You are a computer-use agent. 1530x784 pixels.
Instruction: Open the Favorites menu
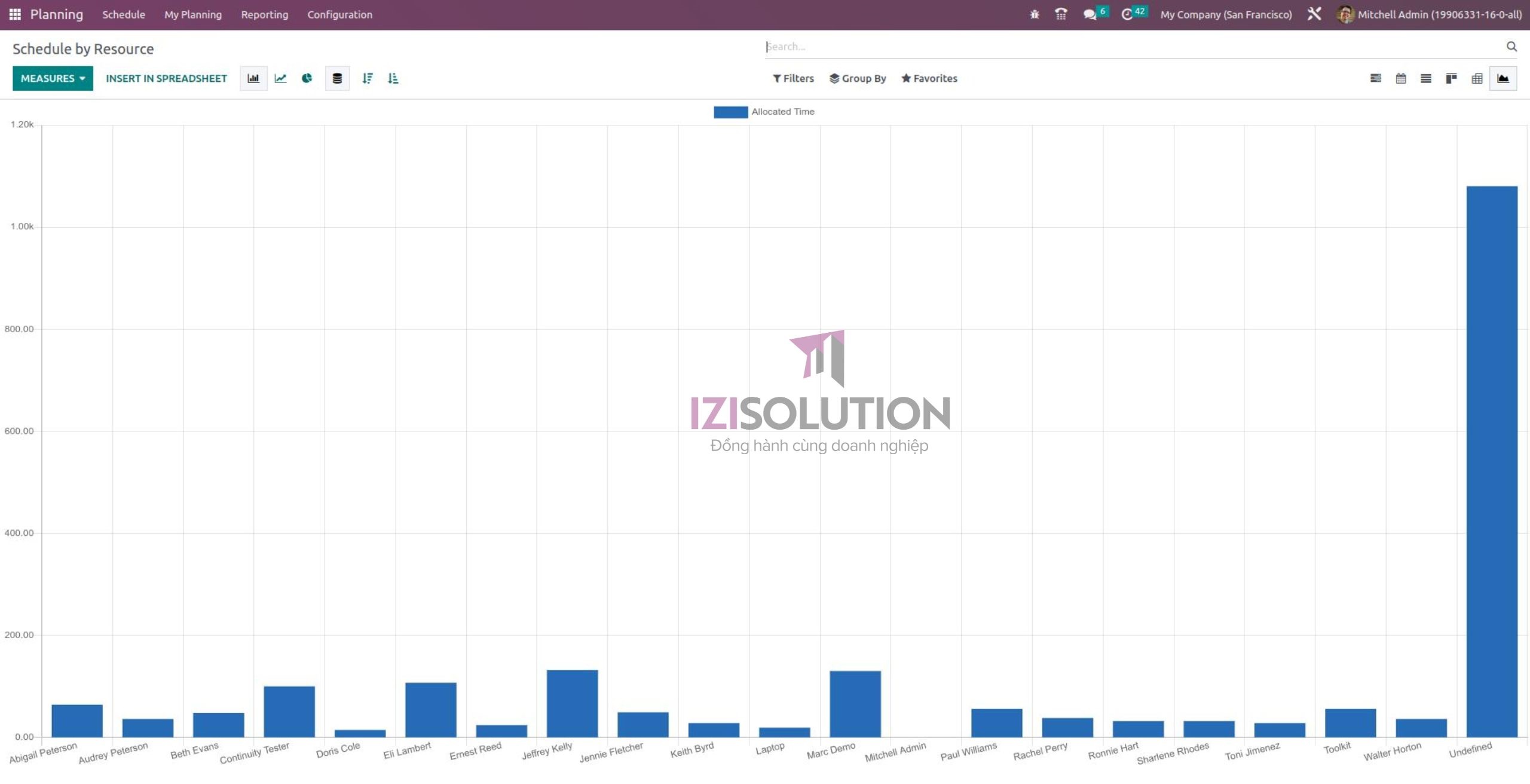point(929,78)
